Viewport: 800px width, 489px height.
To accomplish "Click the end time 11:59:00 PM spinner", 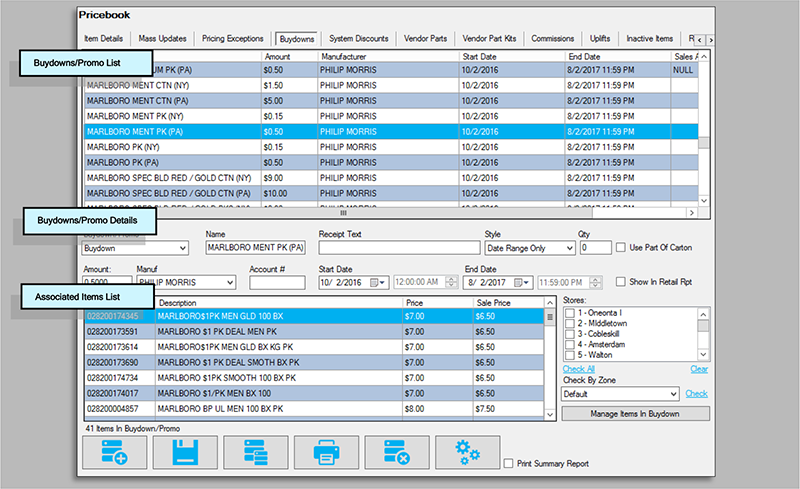I will (x=596, y=282).
